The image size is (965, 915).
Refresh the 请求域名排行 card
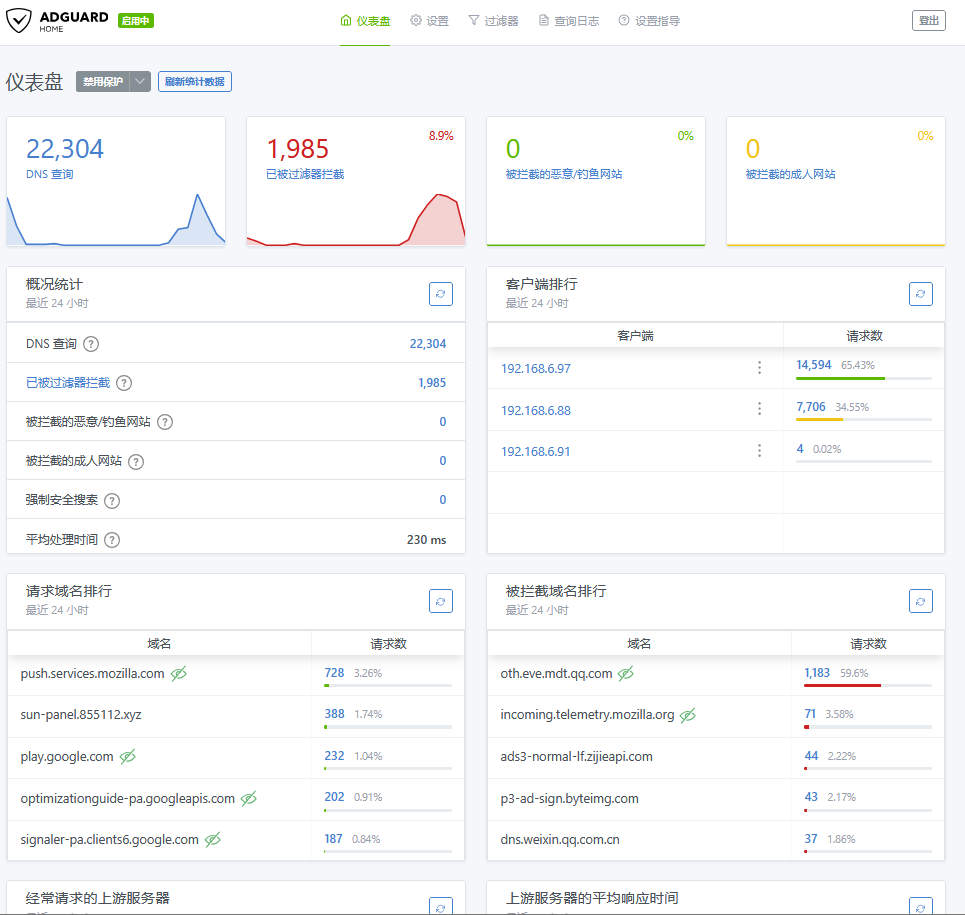coord(441,600)
